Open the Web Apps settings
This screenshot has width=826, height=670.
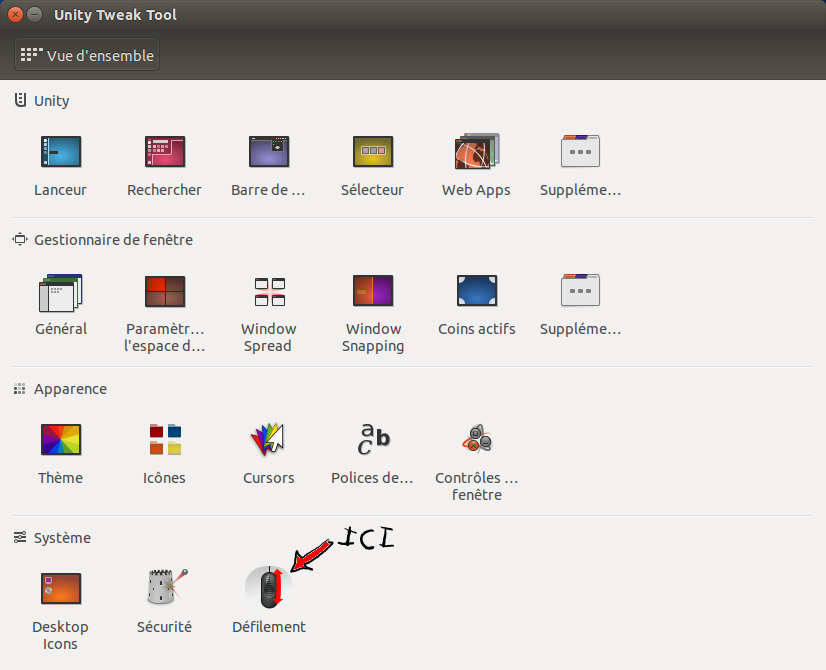tap(476, 164)
